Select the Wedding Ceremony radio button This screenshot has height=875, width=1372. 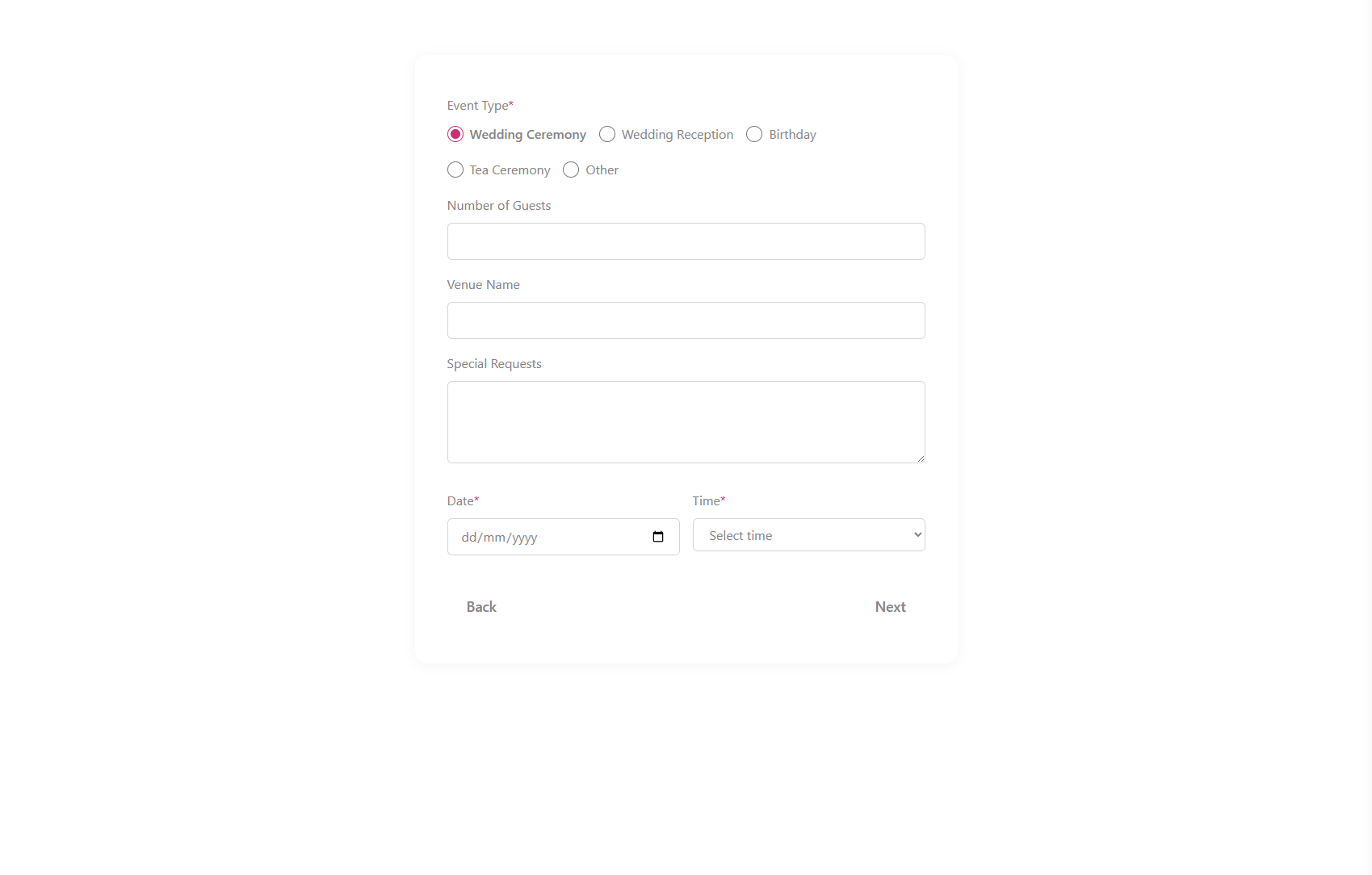(x=455, y=134)
